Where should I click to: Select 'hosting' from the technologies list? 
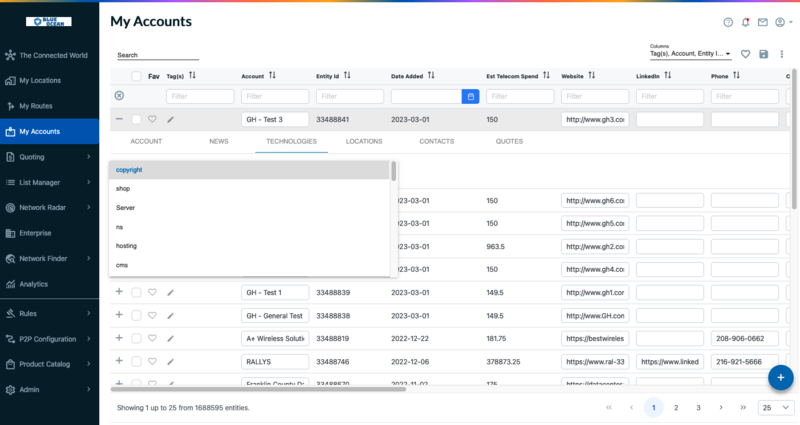[126, 246]
